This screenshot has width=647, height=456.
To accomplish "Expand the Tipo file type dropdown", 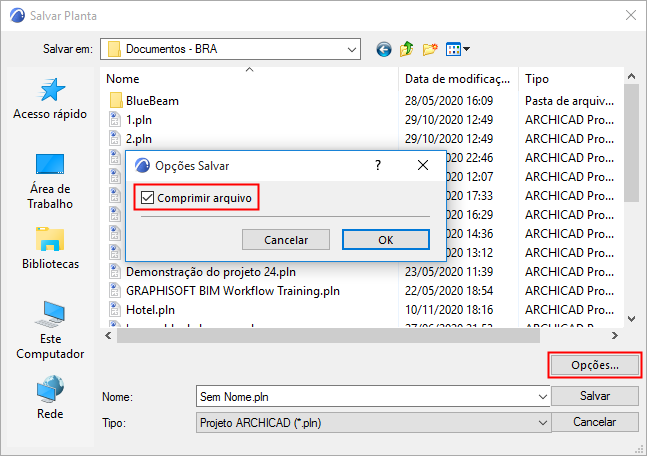I will (543, 423).
